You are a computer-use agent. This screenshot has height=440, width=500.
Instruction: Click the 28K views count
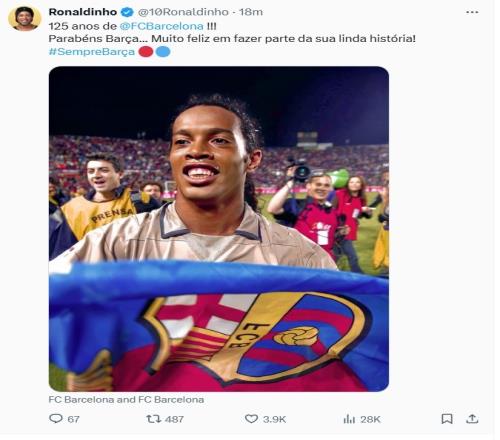370,419
